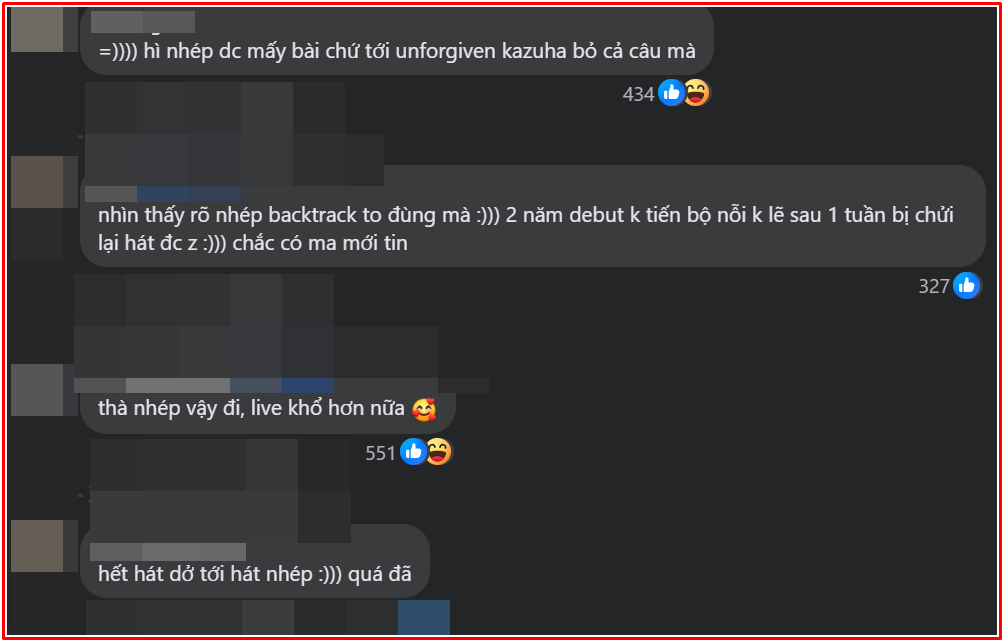Click the heart-face emoji in the 'thà nhép vậy đi' comment

[x=423, y=409]
